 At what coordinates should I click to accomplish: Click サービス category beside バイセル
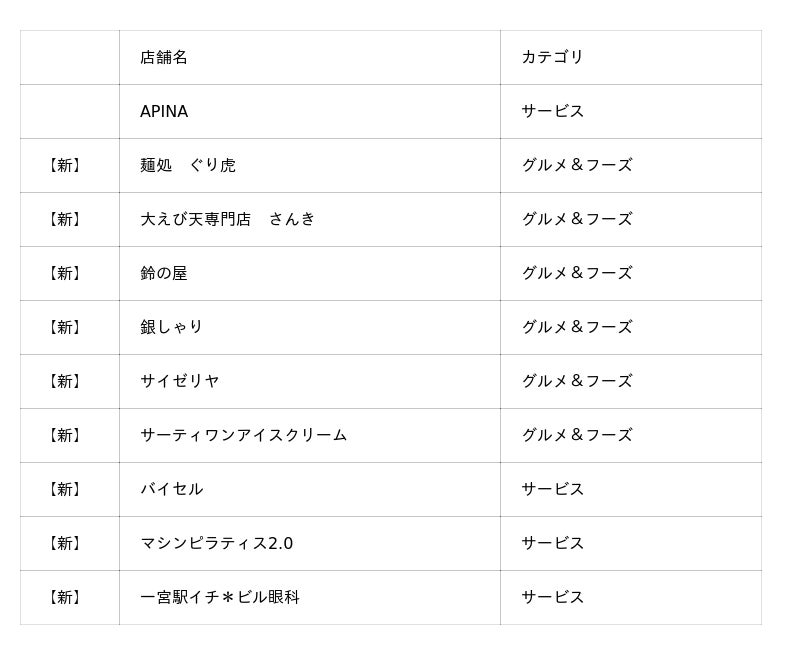coord(552,489)
